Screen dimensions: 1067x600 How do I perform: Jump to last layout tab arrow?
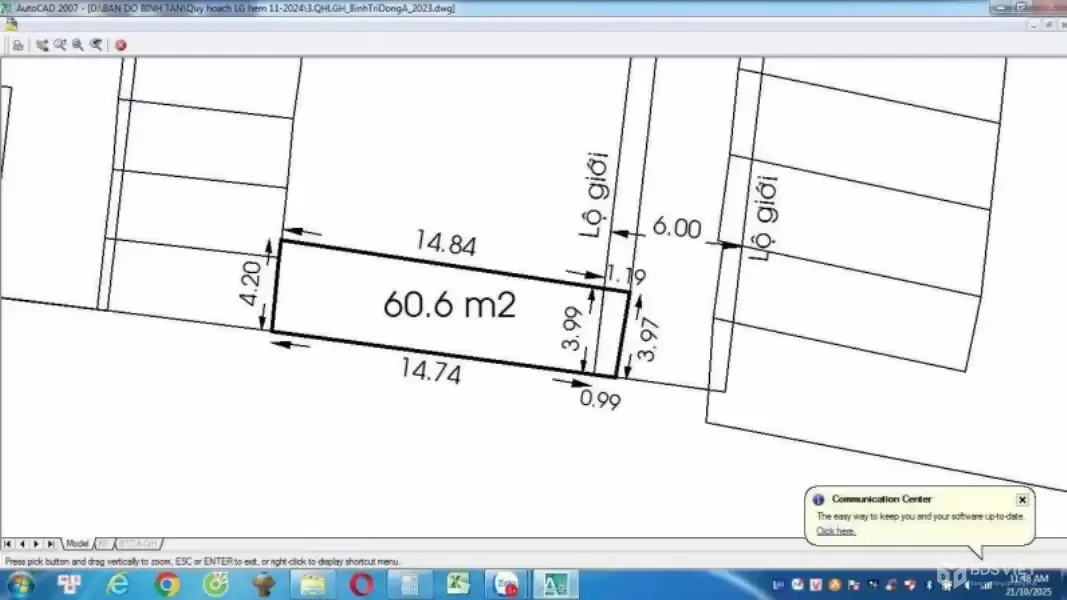(x=51, y=544)
